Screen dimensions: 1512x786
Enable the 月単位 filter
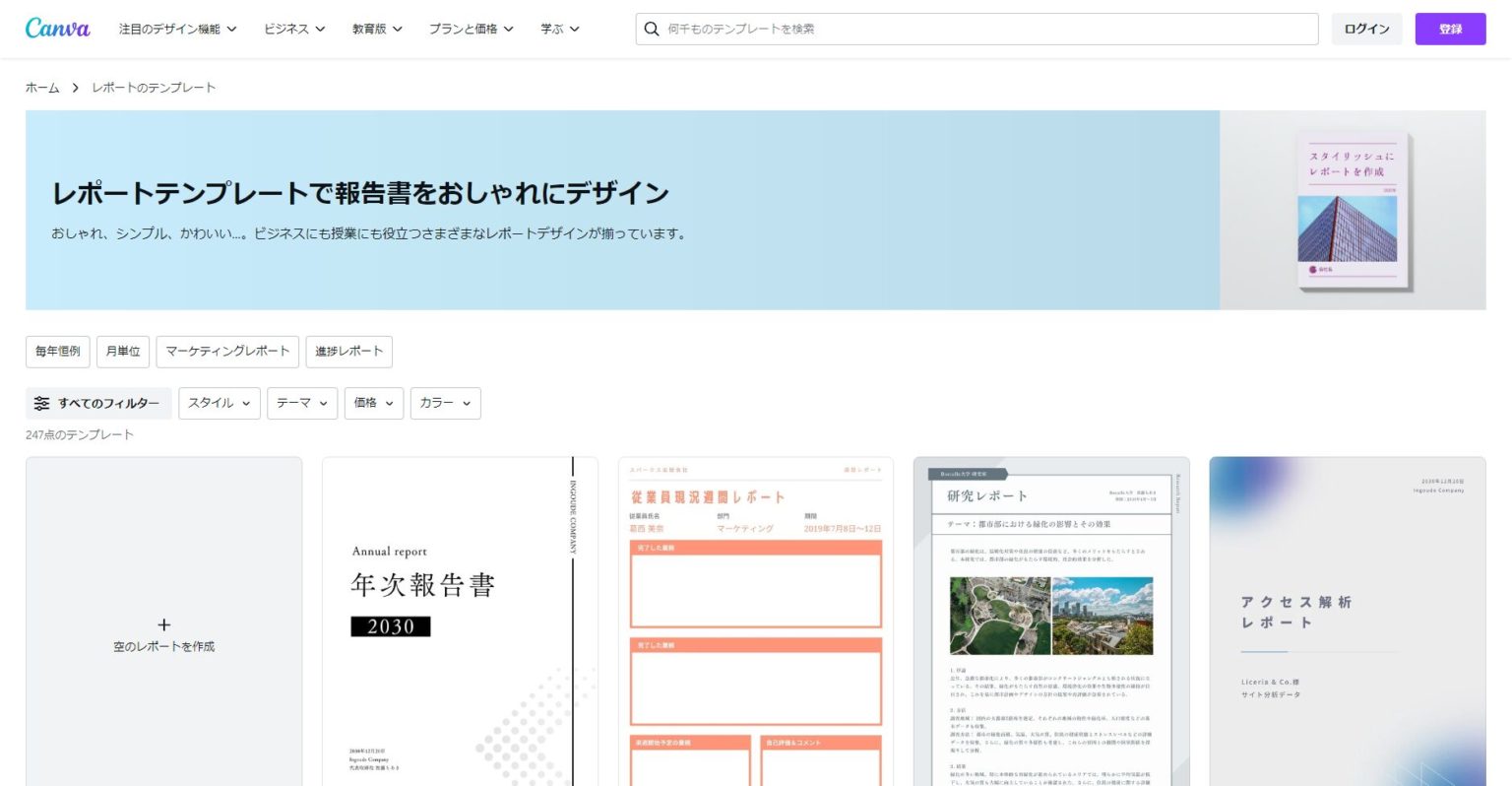point(124,352)
